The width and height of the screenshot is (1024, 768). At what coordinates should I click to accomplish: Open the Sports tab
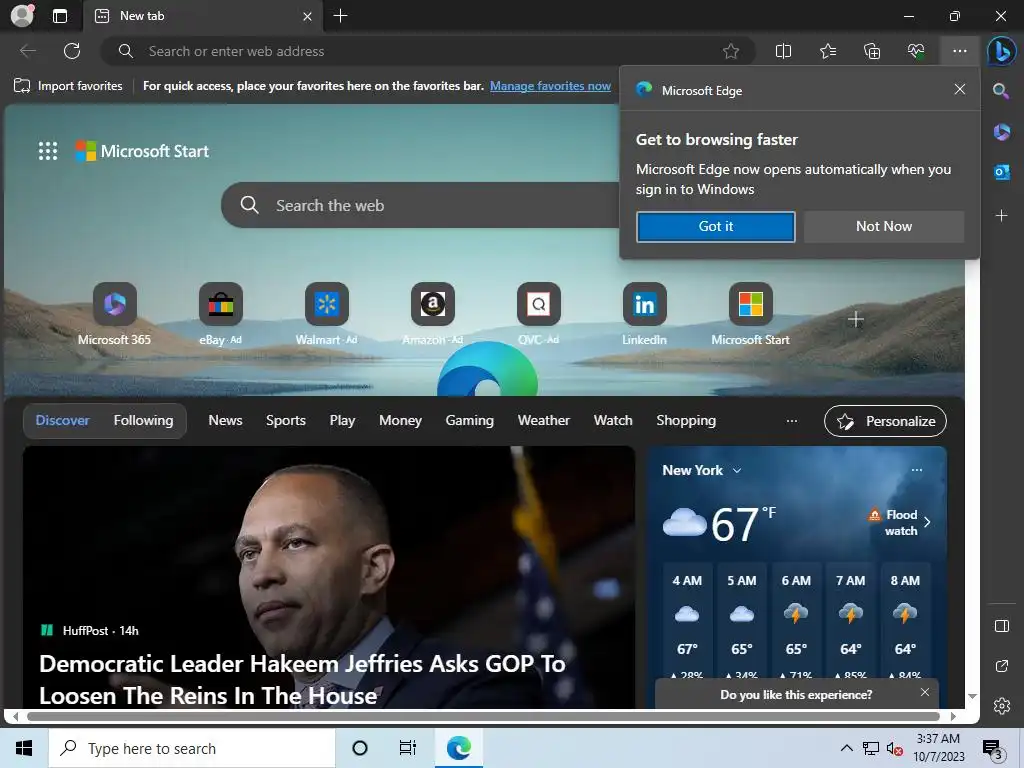pyautogui.click(x=285, y=421)
